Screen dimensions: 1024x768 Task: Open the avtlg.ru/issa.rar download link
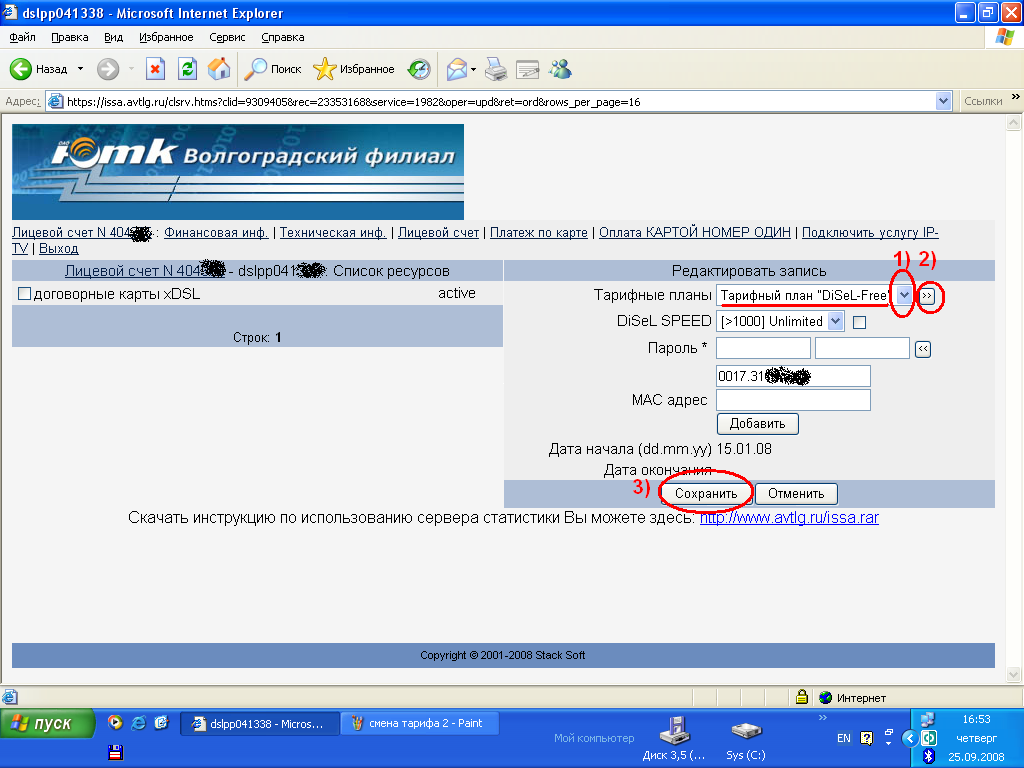pos(790,518)
